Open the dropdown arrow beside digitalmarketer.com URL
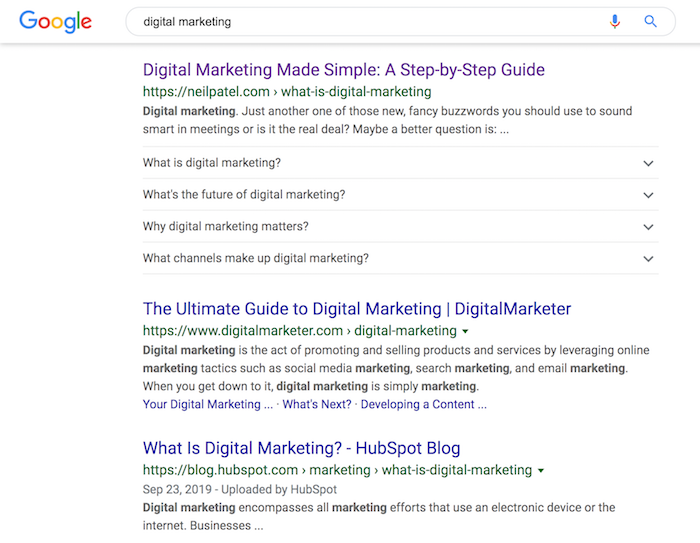The height and width of the screenshot is (543, 700). (x=465, y=331)
